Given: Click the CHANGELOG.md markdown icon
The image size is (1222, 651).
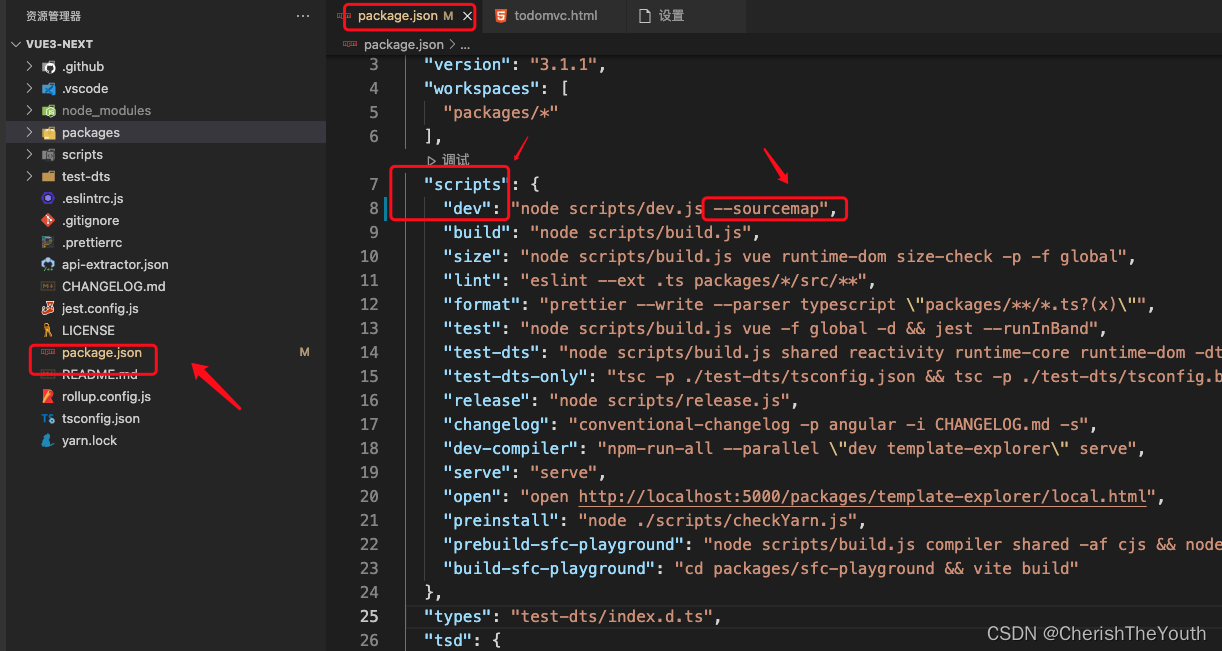Looking at the screenshot, I should (48, 286).
